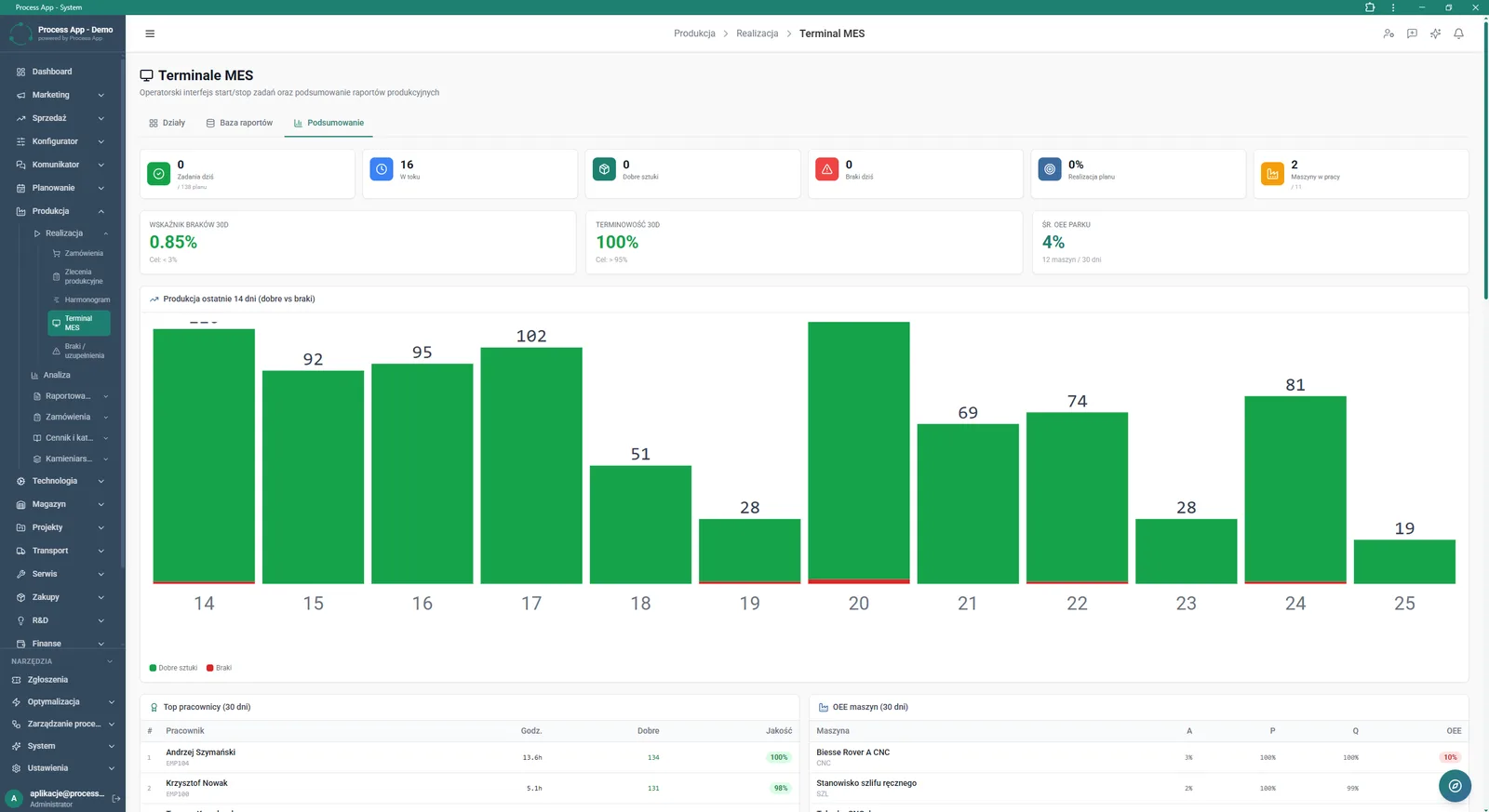This screenshot has width=1489, height=812.
Task: Click the window extensions icon in title bar
Action: point(1370,7)
